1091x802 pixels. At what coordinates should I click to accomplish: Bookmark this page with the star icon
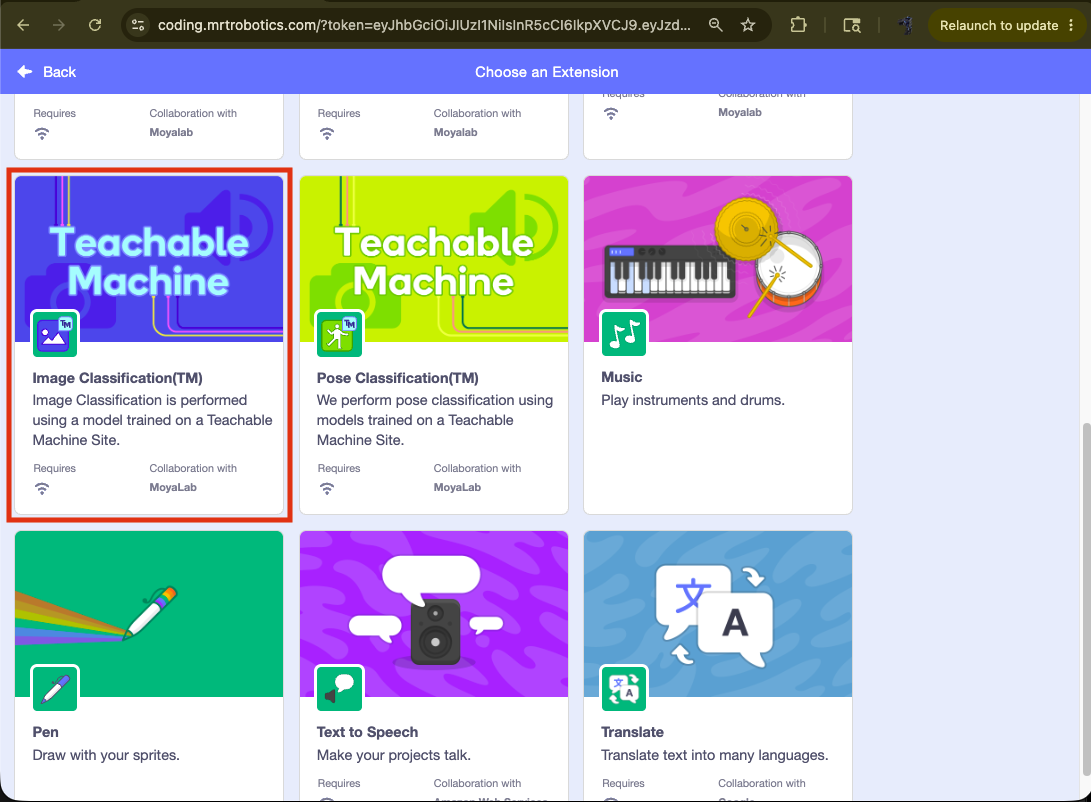pos(748,25)
